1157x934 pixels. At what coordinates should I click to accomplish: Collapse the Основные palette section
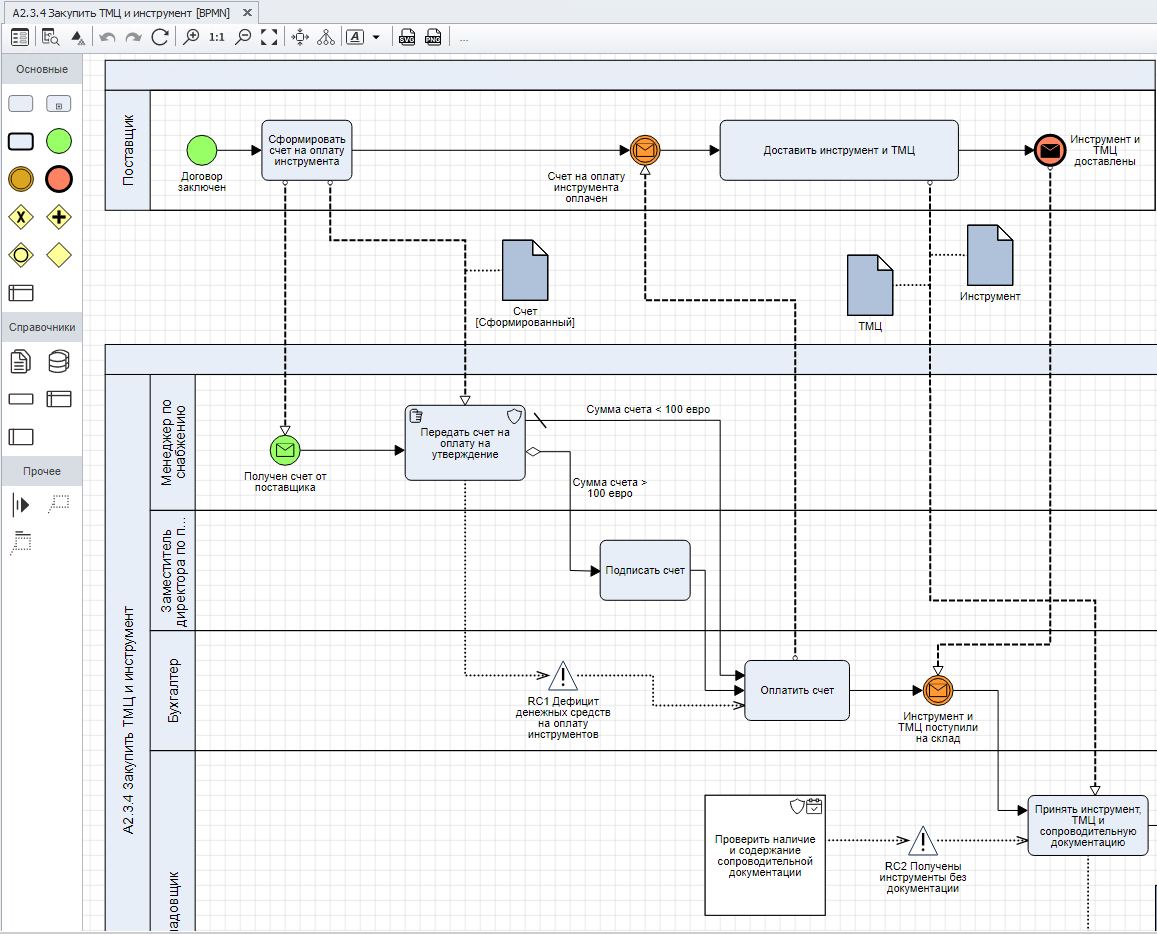pos(42,69)
